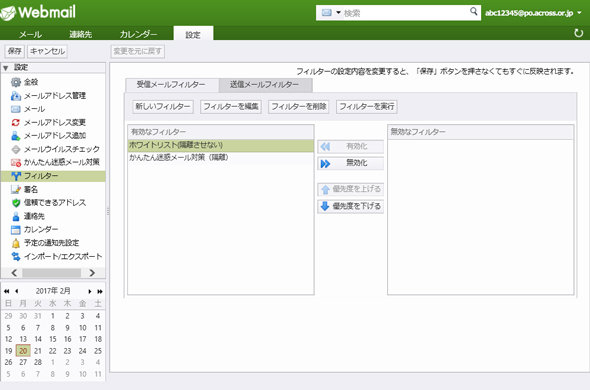This screenshot has width=590, height=390.
Task: Click the 有効化 button
Action: [351, 146]
